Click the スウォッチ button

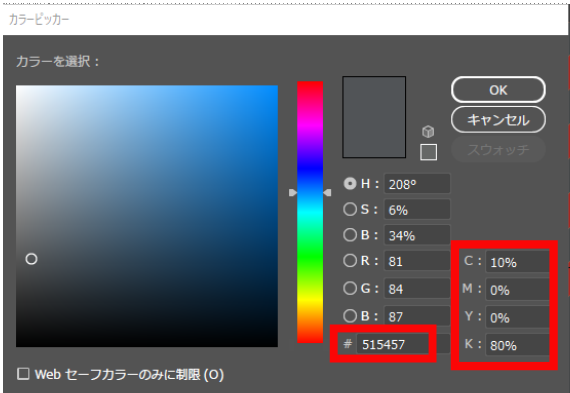coord(498,149)
